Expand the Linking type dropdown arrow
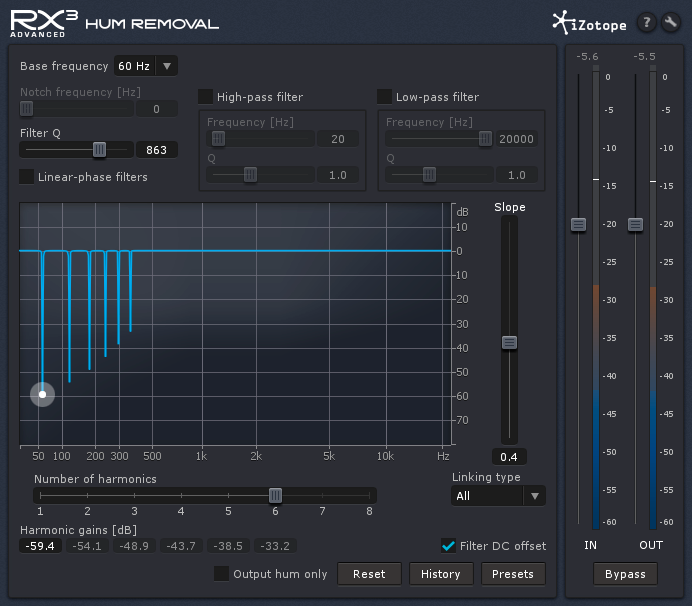The height and width of the screenshot is (606, 692). [x=534, y=496]
